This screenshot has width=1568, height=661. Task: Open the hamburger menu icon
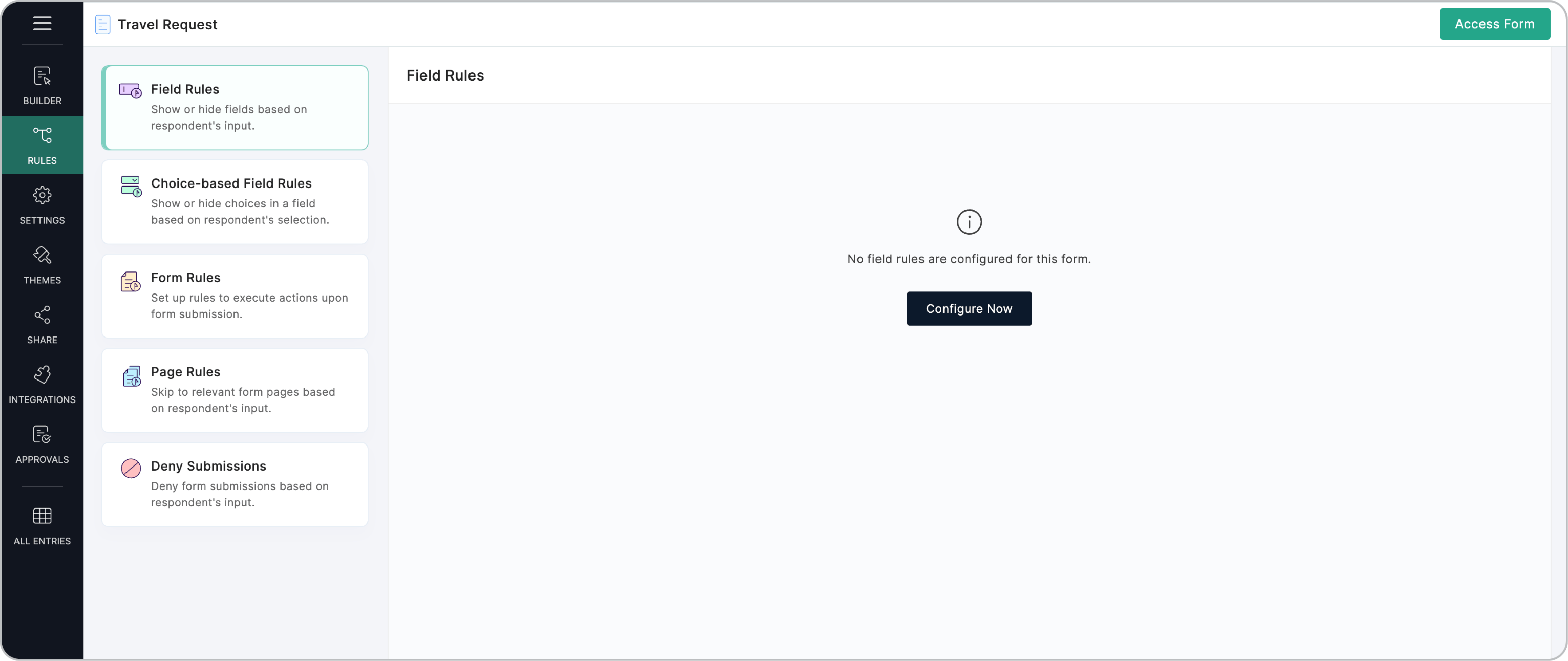[x=42, y=23]
